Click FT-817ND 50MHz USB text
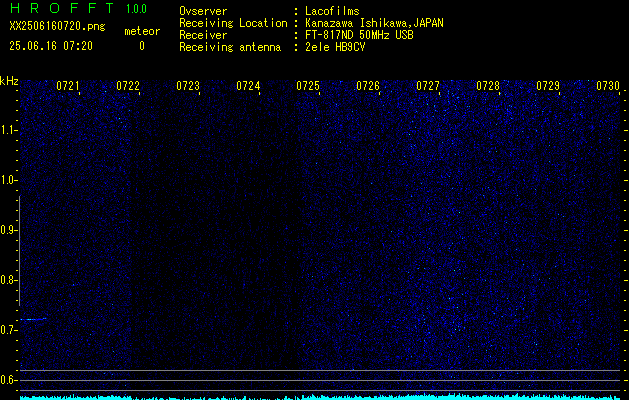The width and height of the screenshot is (629, 400). 359,35
